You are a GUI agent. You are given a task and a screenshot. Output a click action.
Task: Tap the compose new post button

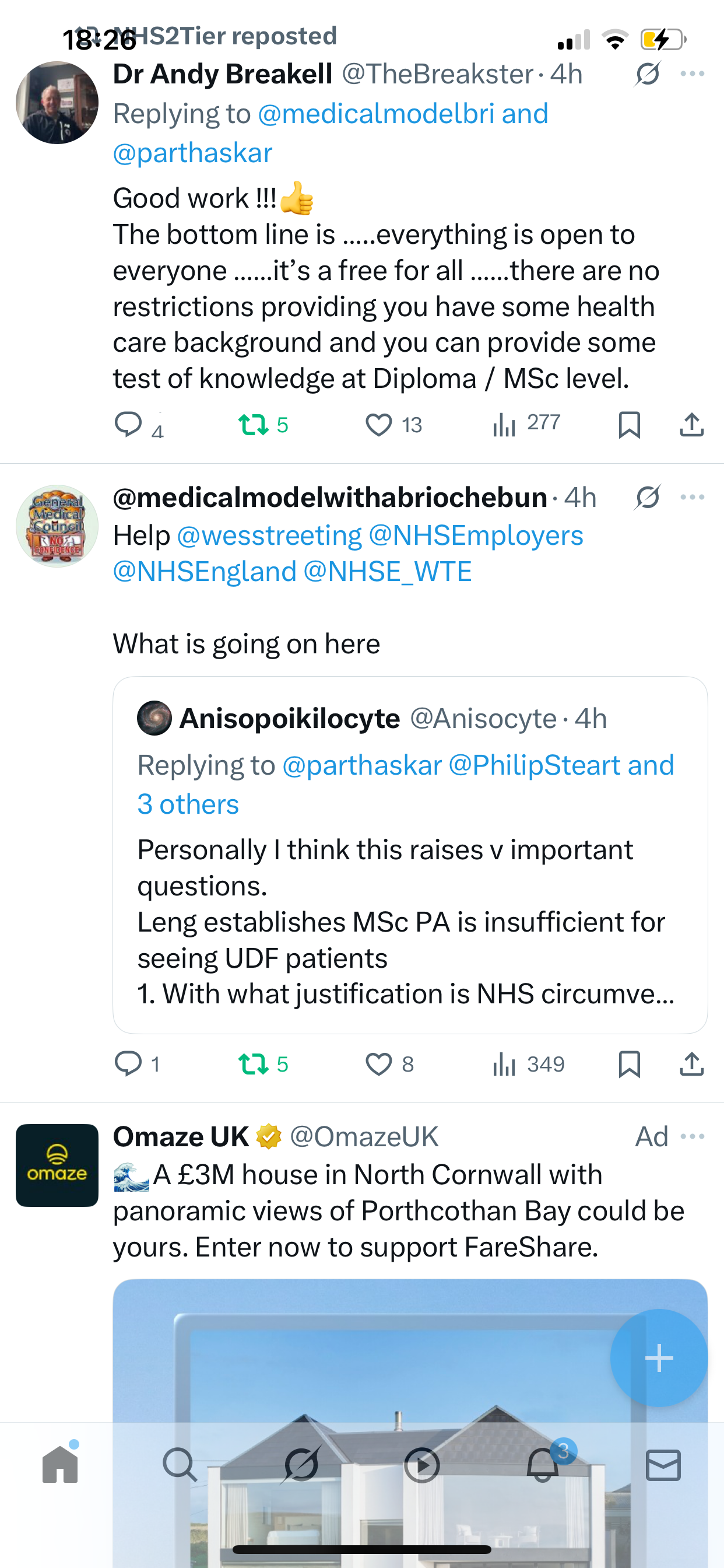pyautogui.click(x=659, y=1358)
